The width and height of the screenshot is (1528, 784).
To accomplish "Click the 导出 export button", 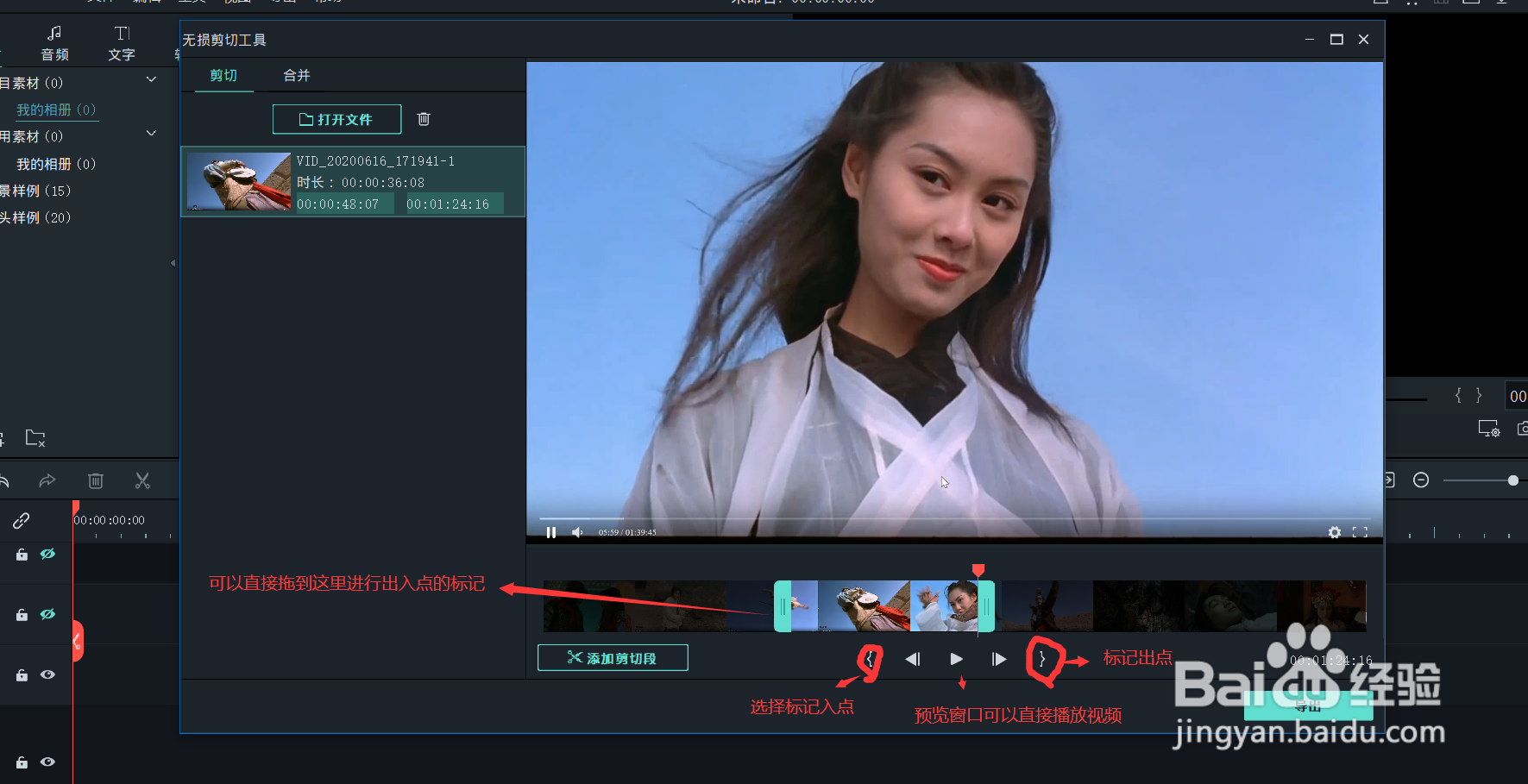I will click(1308, 706).
